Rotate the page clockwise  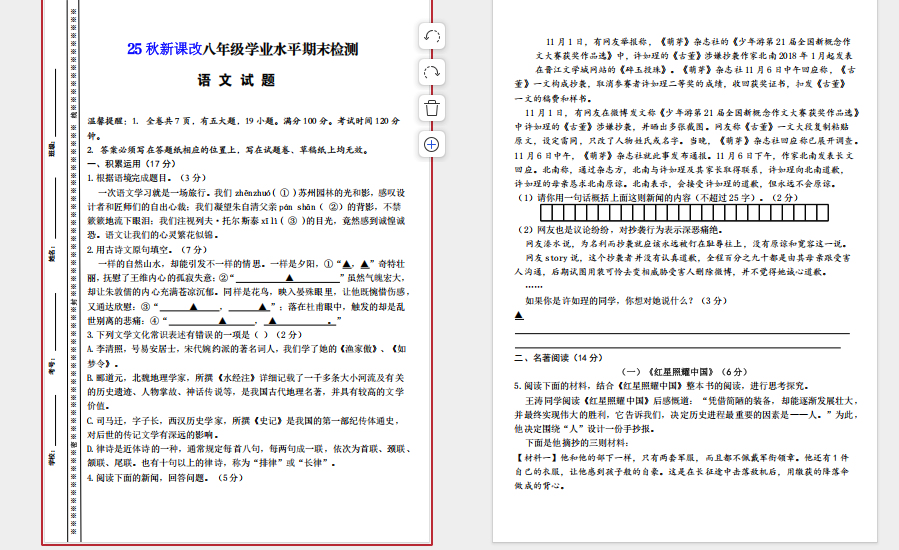click(x=432, y=72)
